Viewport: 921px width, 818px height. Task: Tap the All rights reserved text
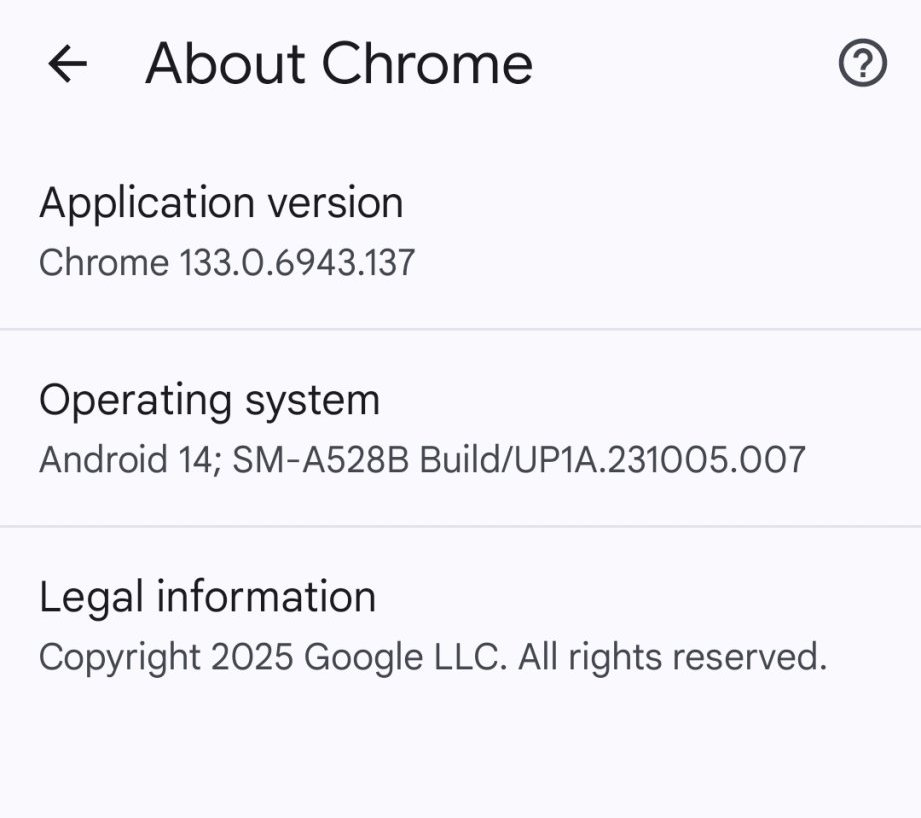point(672,657)
